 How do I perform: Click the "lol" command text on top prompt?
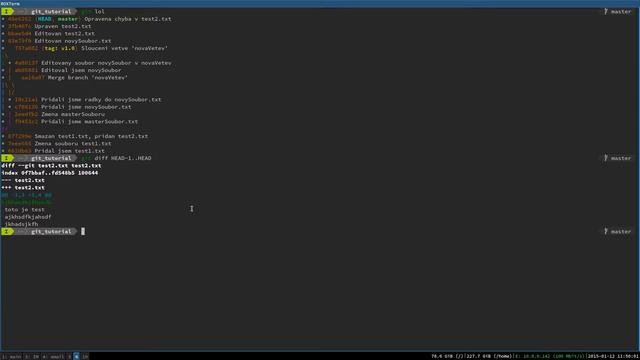(100, 11)
